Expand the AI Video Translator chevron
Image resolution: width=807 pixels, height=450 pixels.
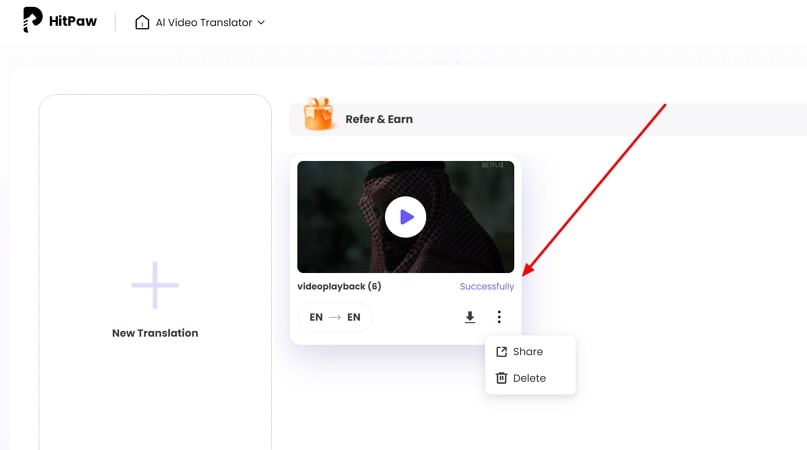click(x=262, y=22)
